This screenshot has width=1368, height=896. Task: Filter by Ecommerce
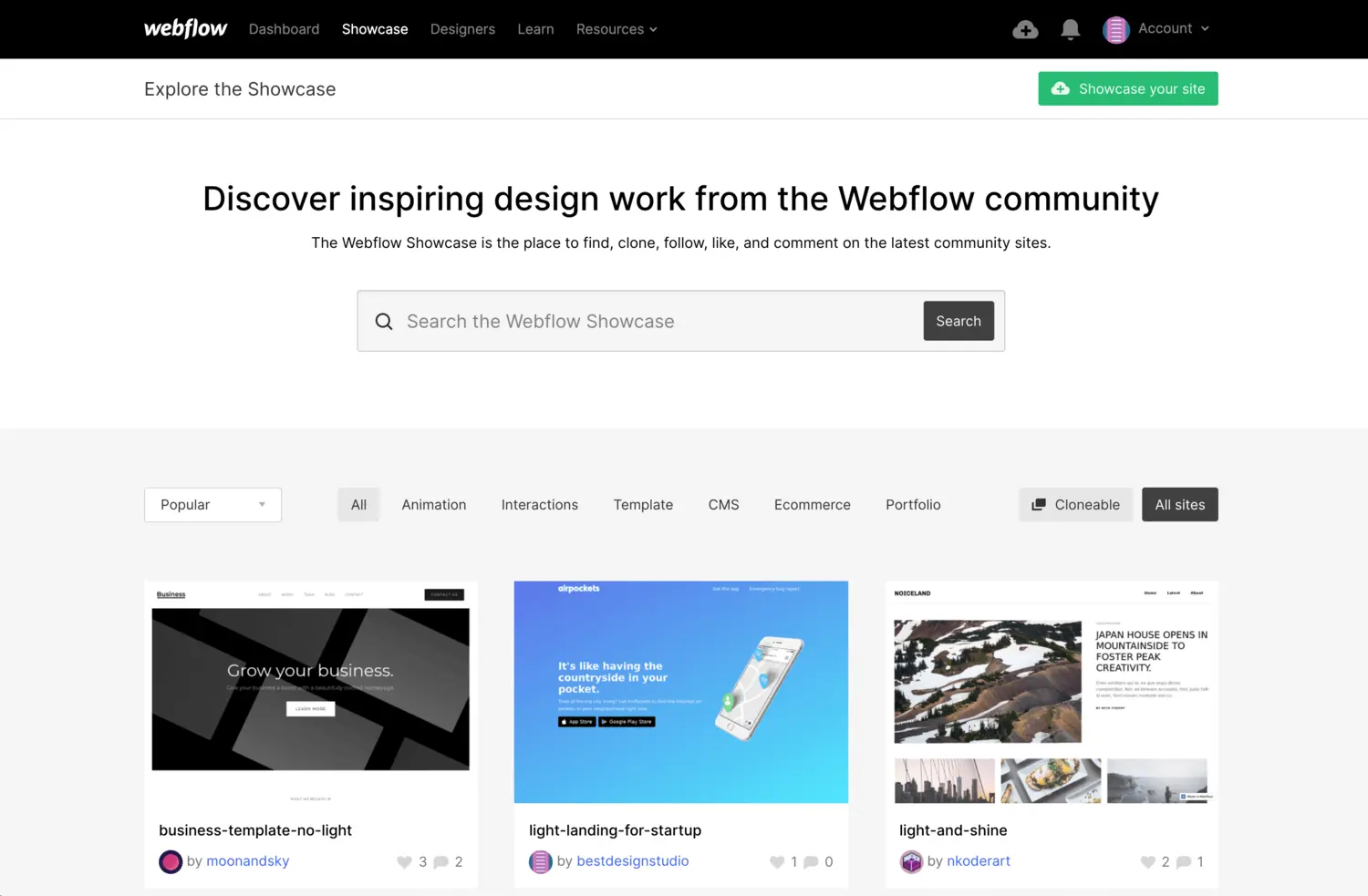[x=813, y=505]
